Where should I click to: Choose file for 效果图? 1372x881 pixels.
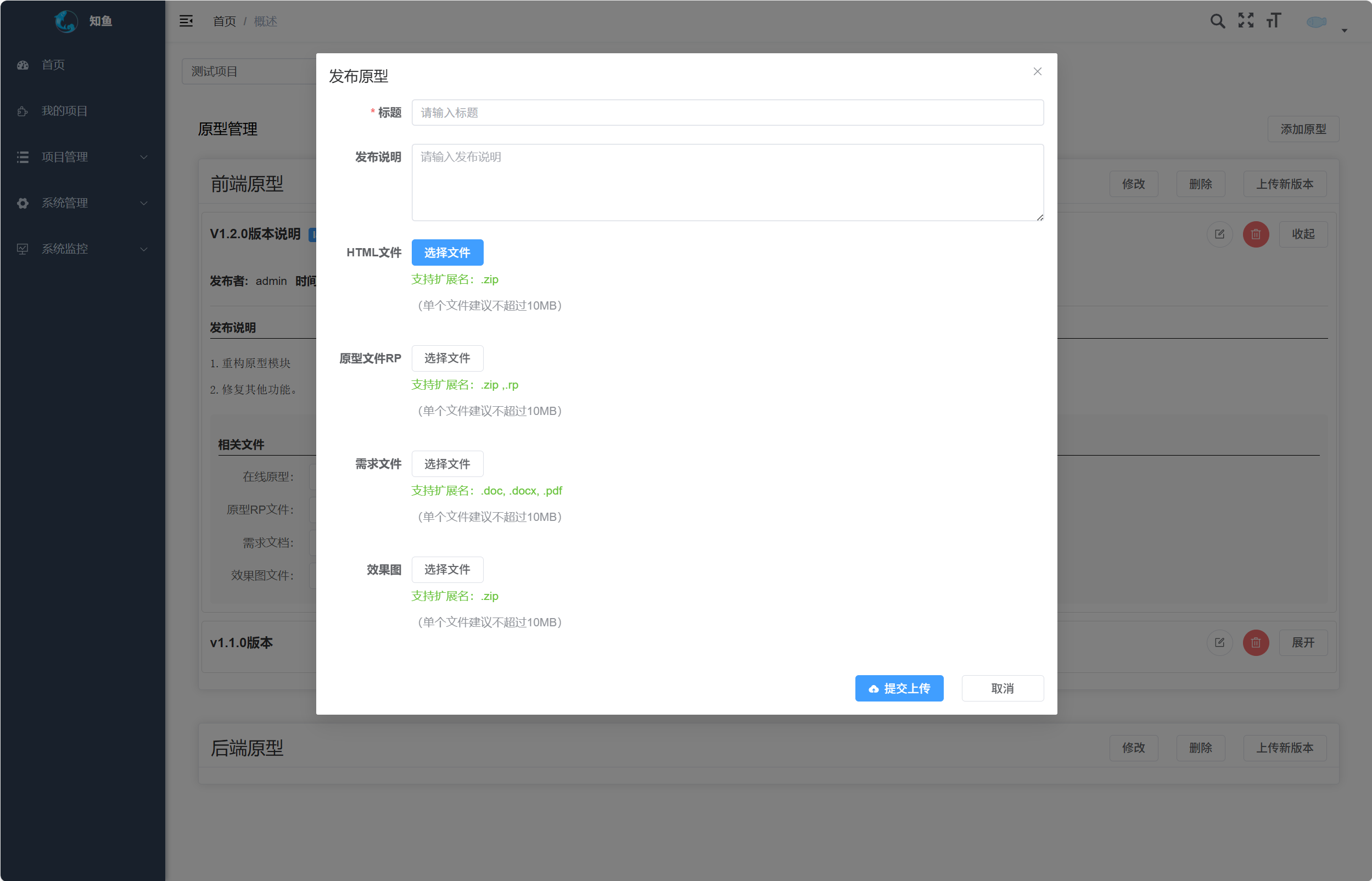tap(447, 569)
